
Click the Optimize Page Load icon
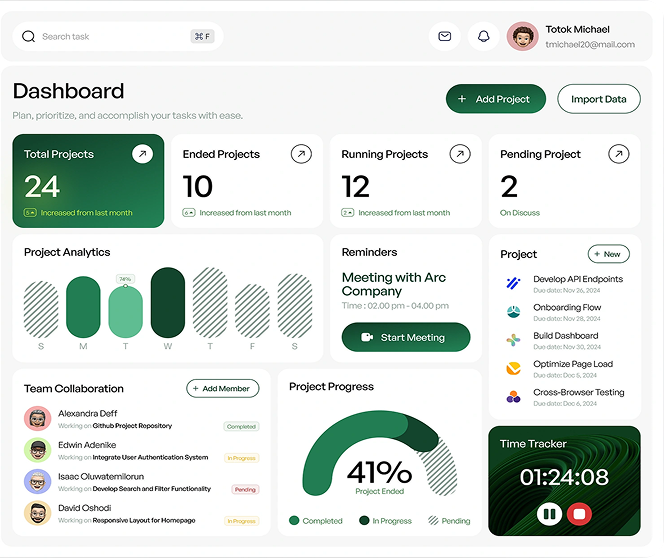[x=513, y=368]
